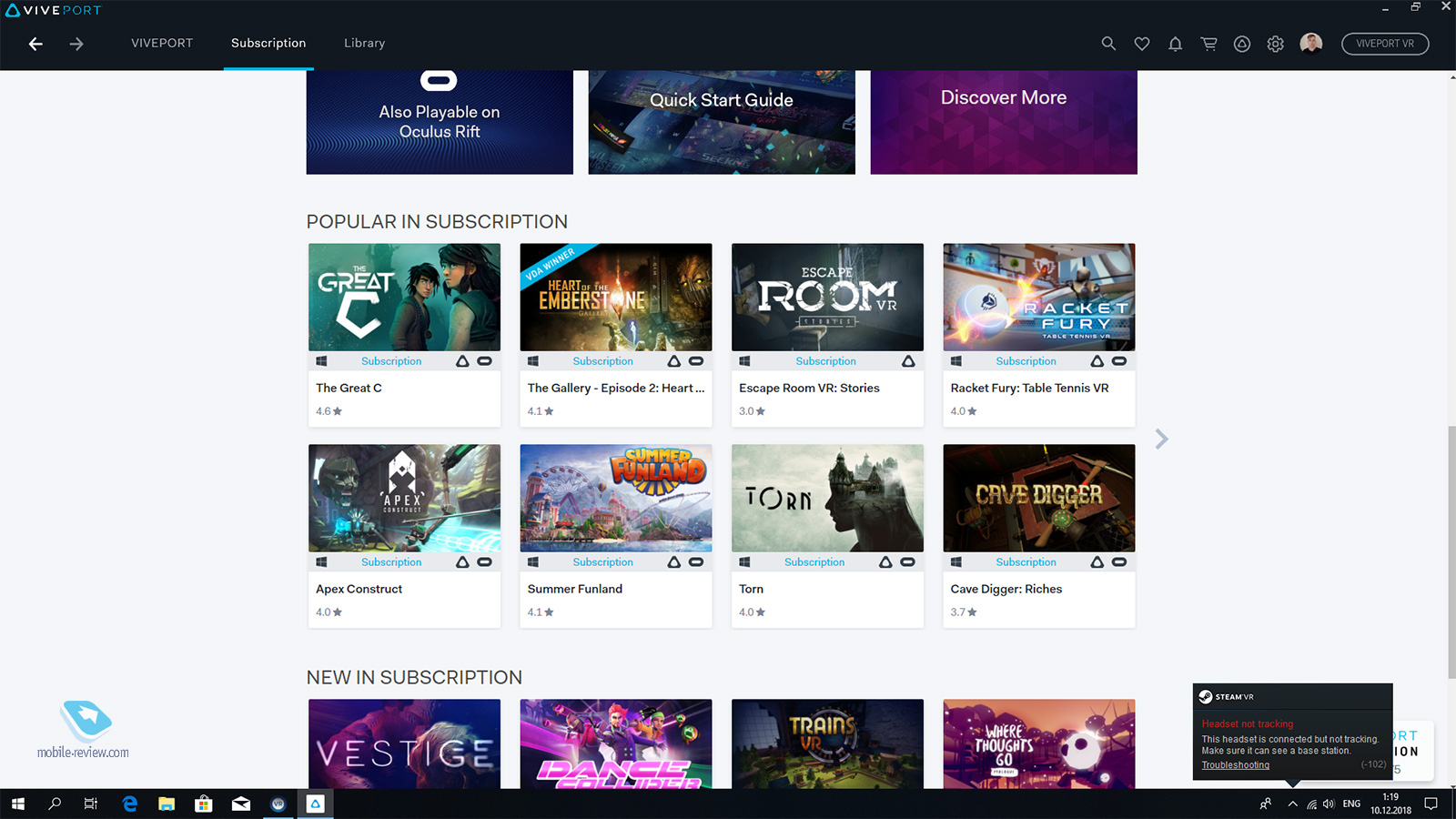Open the Viveport triangle-in-circle icon in top bar
This screenshot has height=819, width=1456.
[1242, 44]
